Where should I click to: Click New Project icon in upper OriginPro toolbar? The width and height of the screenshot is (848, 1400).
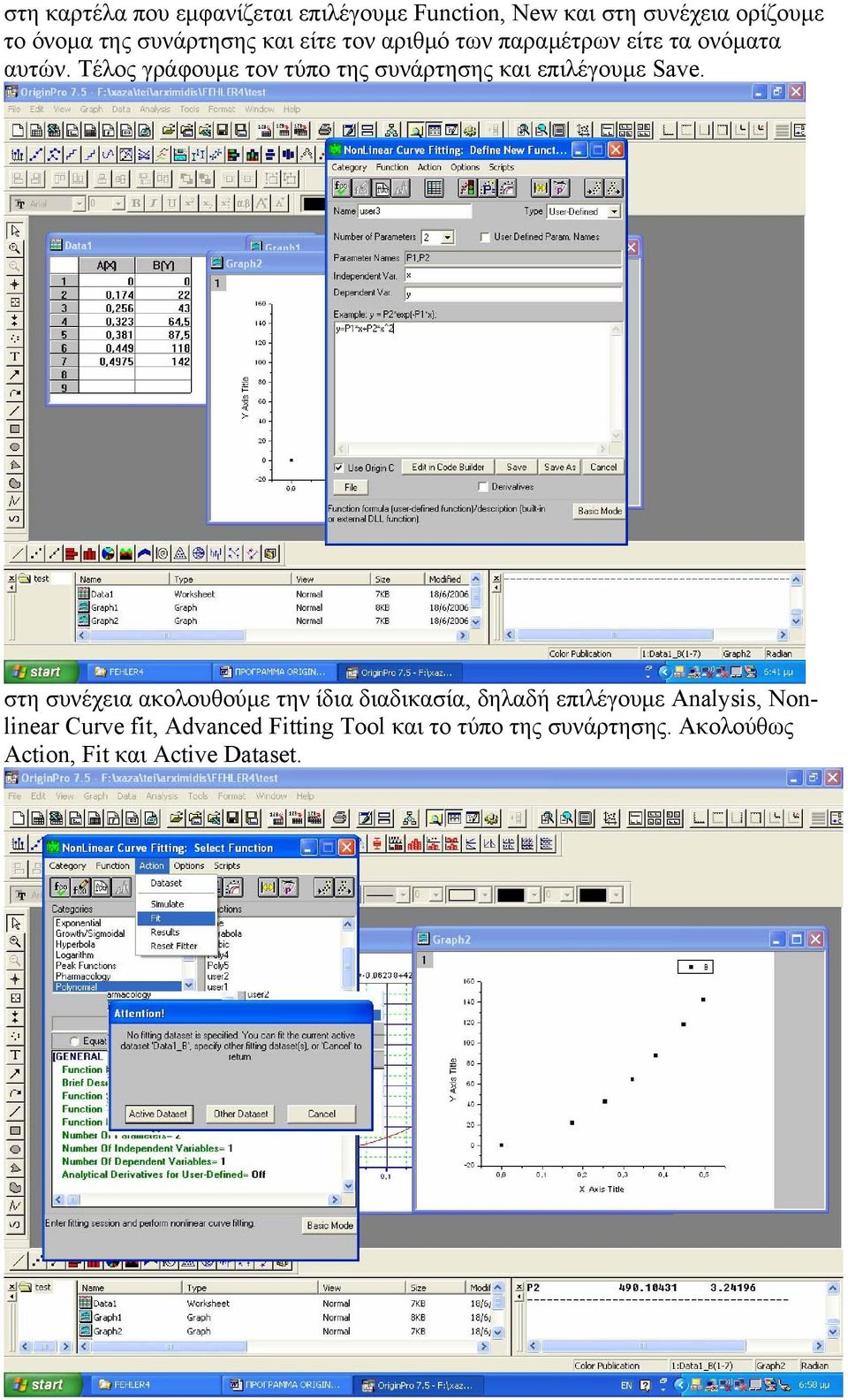18,131
